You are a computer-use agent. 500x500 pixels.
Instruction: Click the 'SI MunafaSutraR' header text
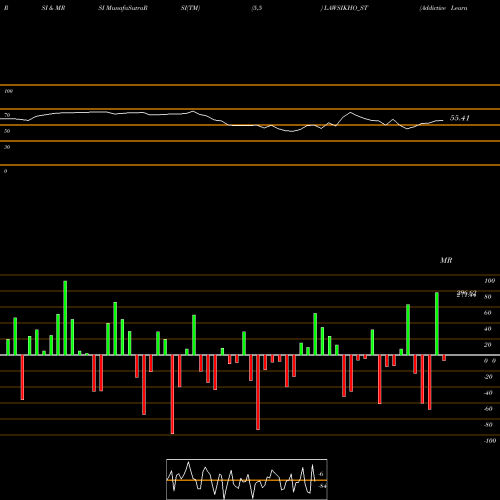(x=123, y=8)
